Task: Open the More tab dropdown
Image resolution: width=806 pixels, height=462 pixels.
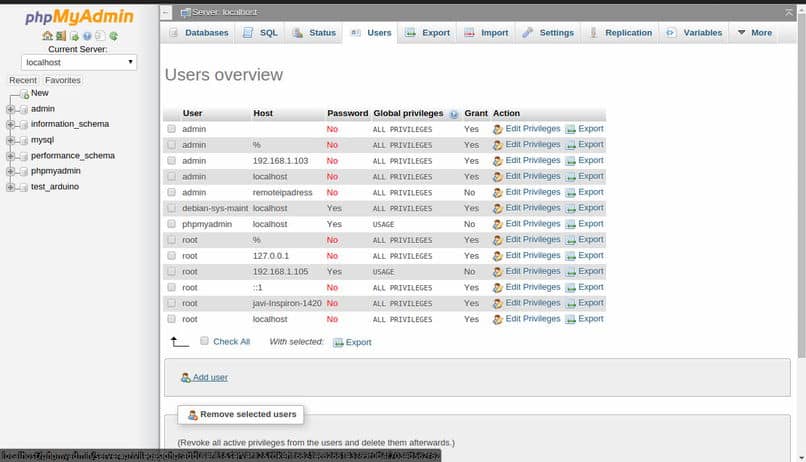Action: [755, 33]
